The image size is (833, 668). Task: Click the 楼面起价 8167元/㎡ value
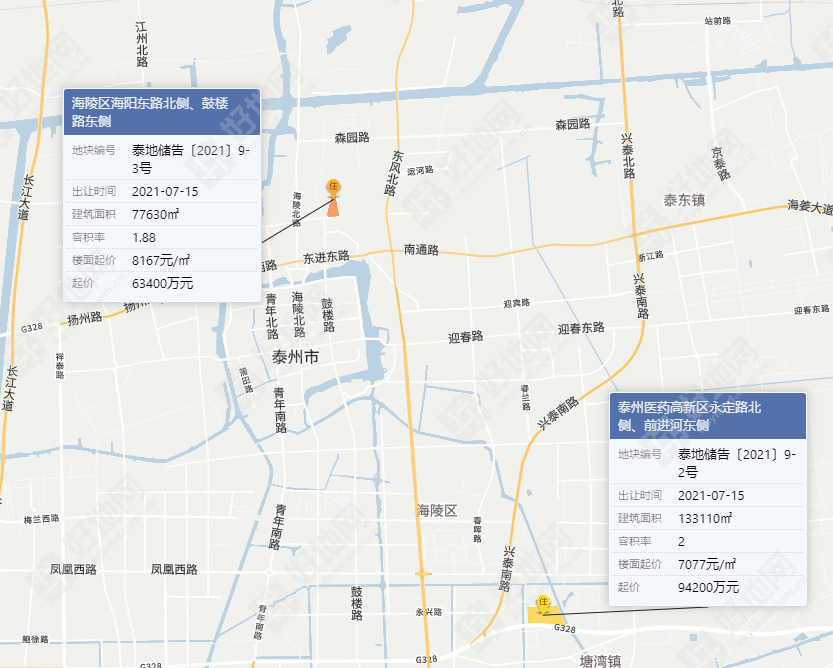(161, 261)
